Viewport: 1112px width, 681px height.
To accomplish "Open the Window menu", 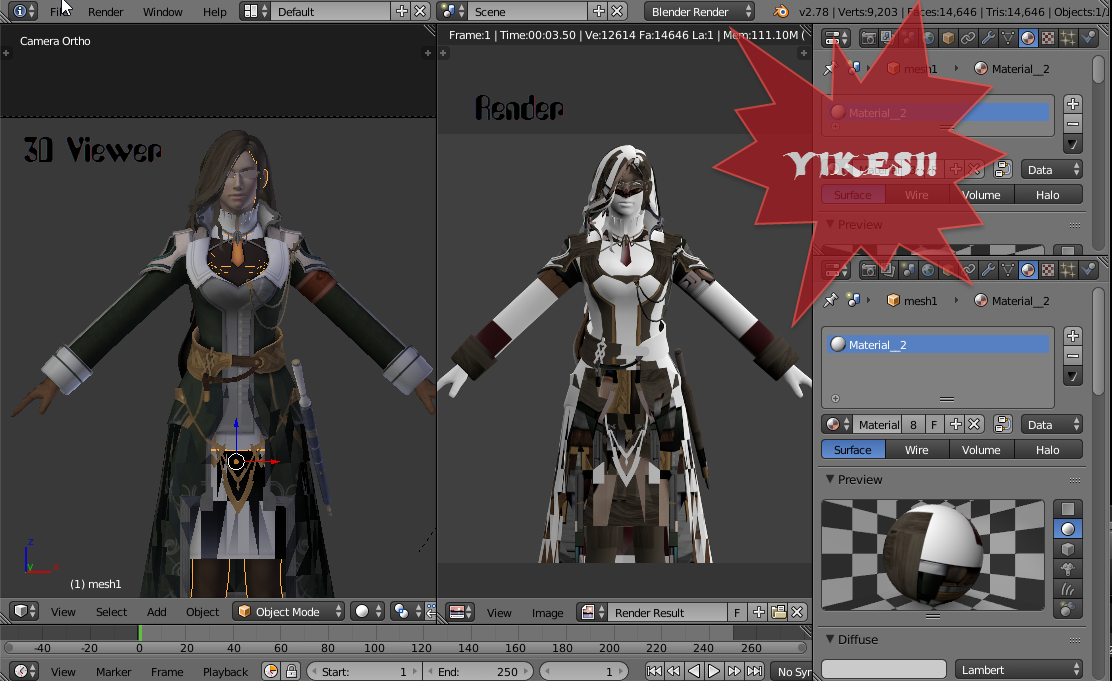I will [x=162, y=11].
